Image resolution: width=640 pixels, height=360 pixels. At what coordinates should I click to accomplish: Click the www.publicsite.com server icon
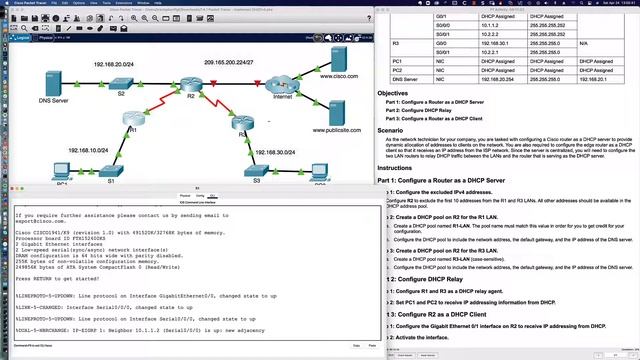click(x=337, y=113)
